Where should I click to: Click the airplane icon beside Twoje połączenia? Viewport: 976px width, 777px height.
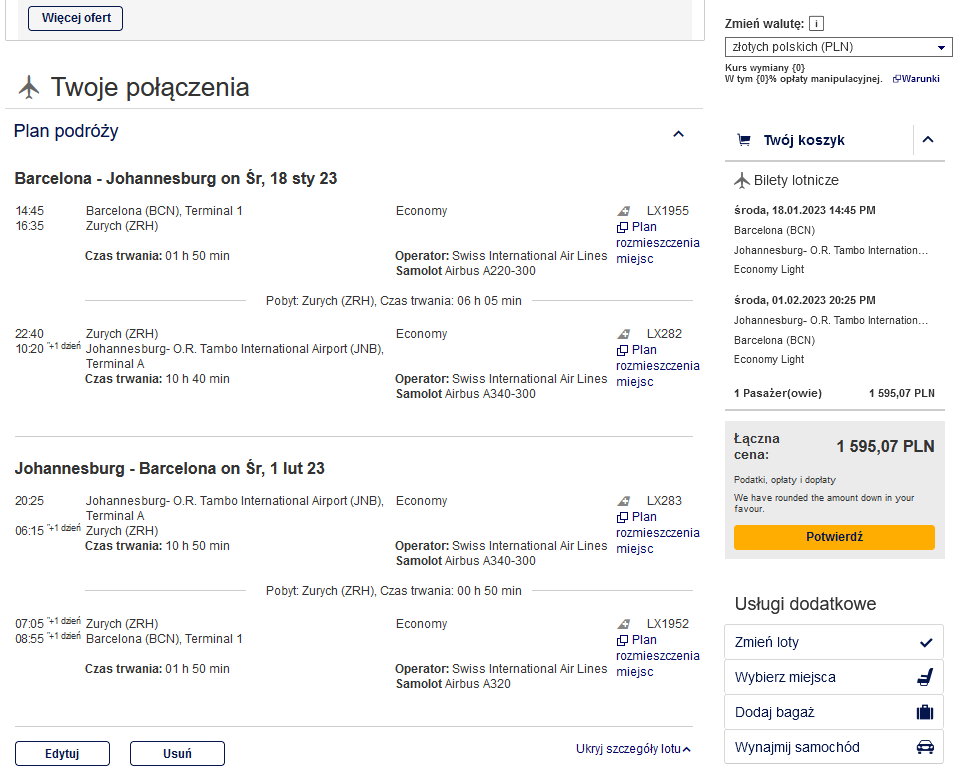(x=29, y=87)
